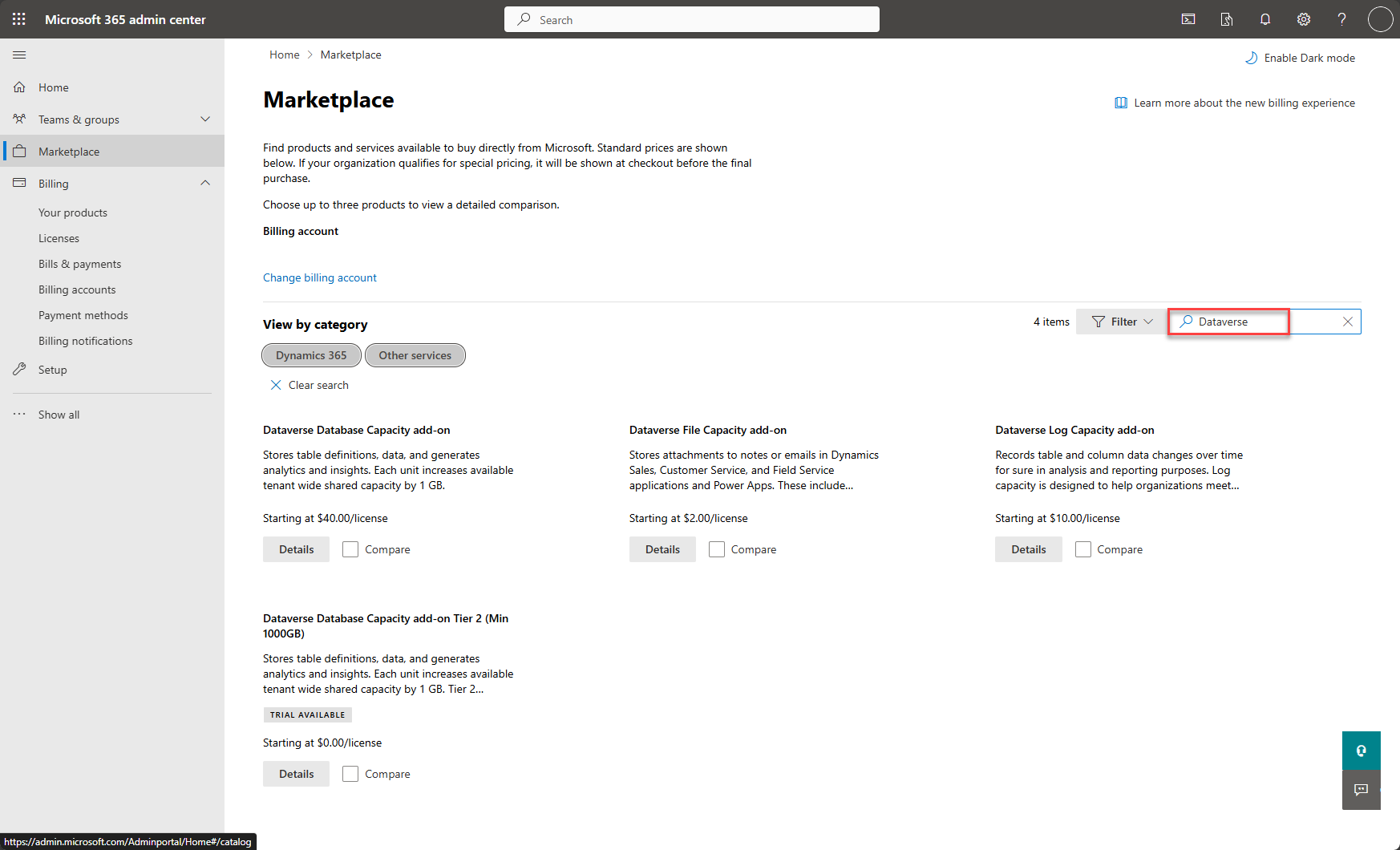
Task: Click the magnifier icon in Dataverse search
Action: [x=1186, y=322]
